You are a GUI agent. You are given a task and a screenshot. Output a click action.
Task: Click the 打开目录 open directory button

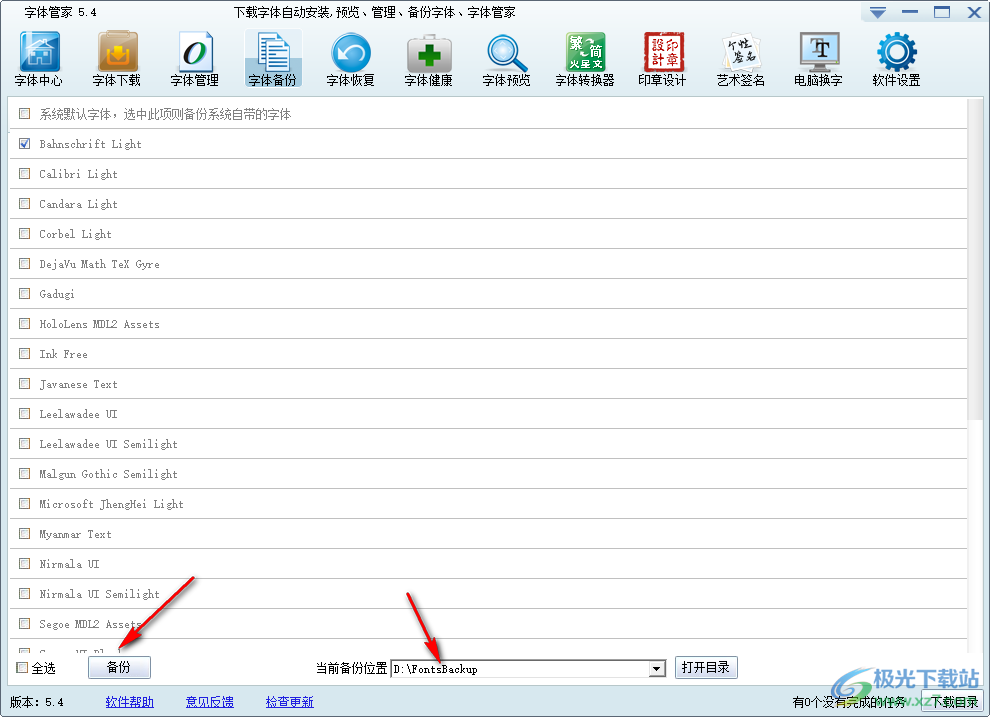pyautogui.click(x=706, y=668)
